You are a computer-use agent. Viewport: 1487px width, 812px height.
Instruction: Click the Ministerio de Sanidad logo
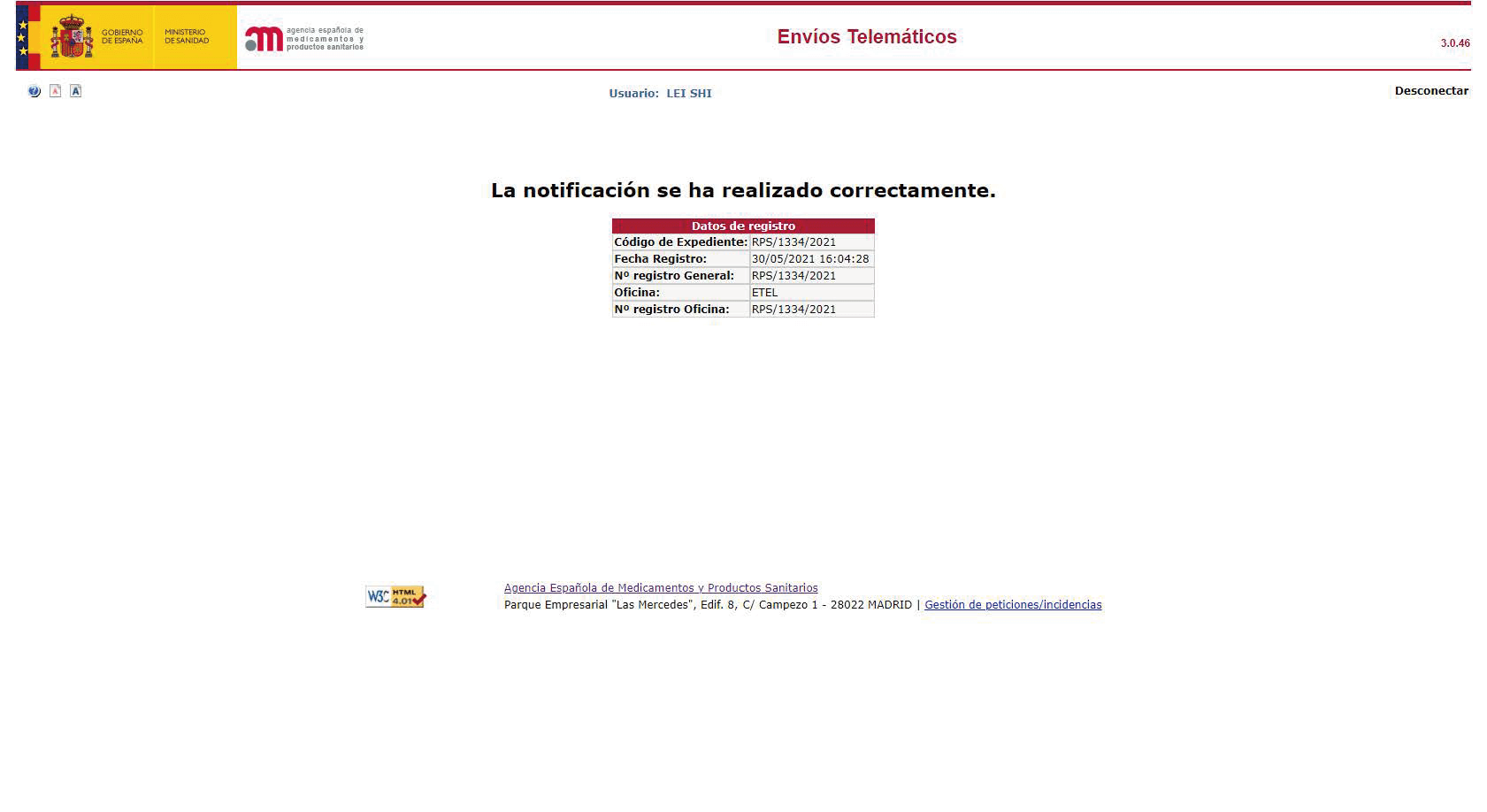(x=187, y=37)
